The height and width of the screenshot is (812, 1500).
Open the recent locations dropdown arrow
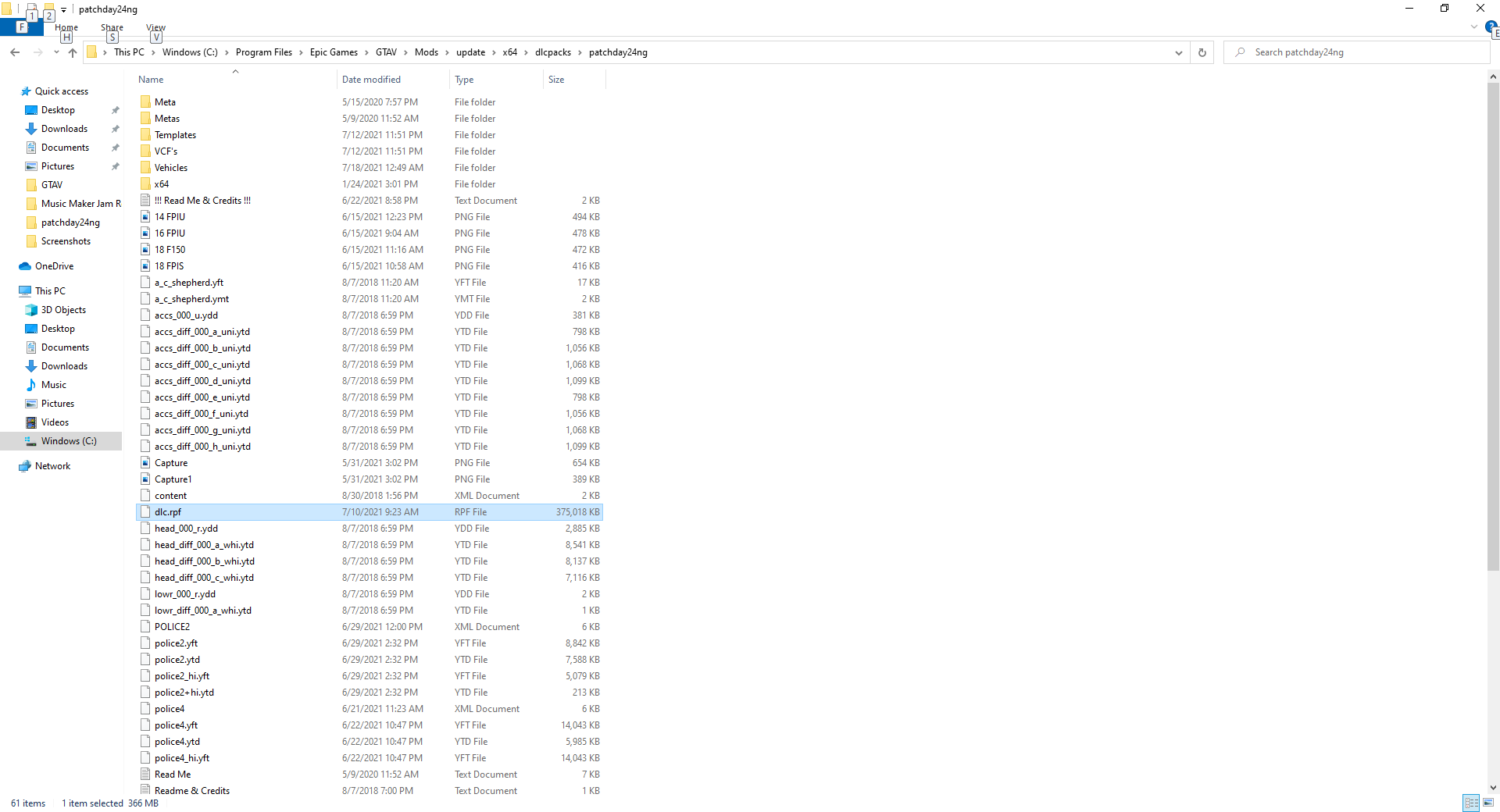[x=56, y=52]
